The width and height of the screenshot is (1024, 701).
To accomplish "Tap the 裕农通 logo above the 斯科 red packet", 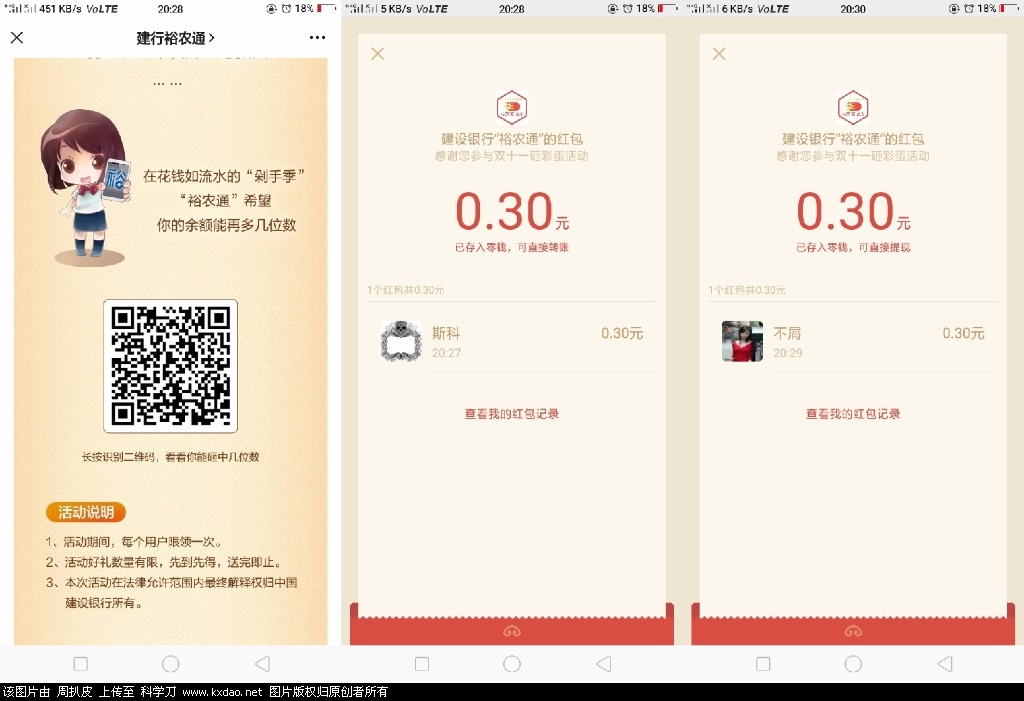I will click(512, 107).
